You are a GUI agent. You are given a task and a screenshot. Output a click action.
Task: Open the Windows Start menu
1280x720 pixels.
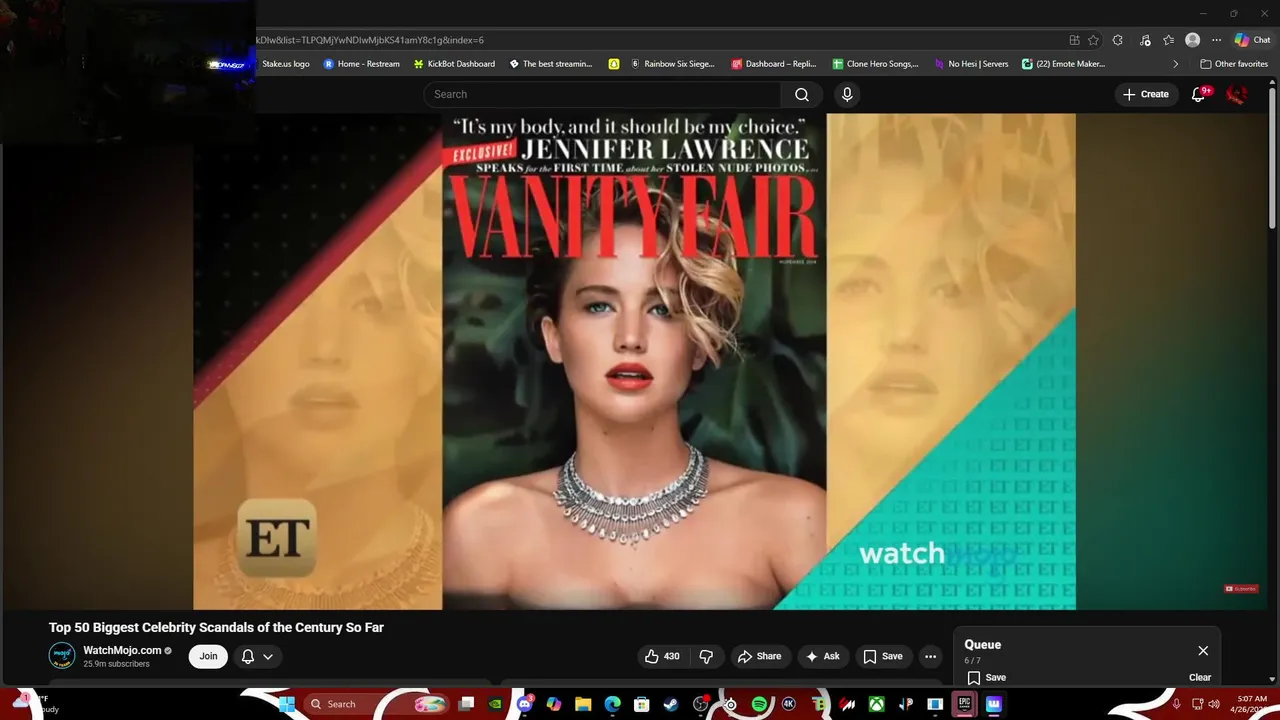click(286, 704)
